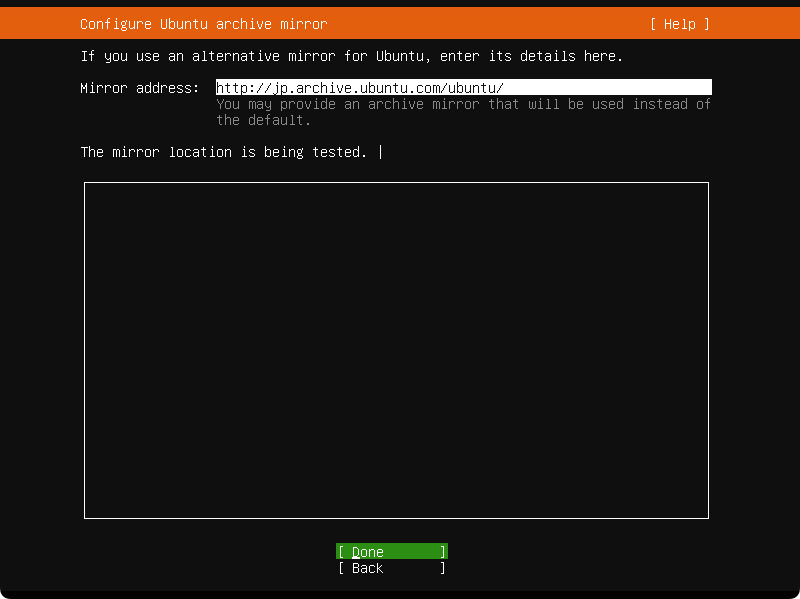Open the Help menu in header
This screenshot has height=599, width=800.
tap(680, 24)
